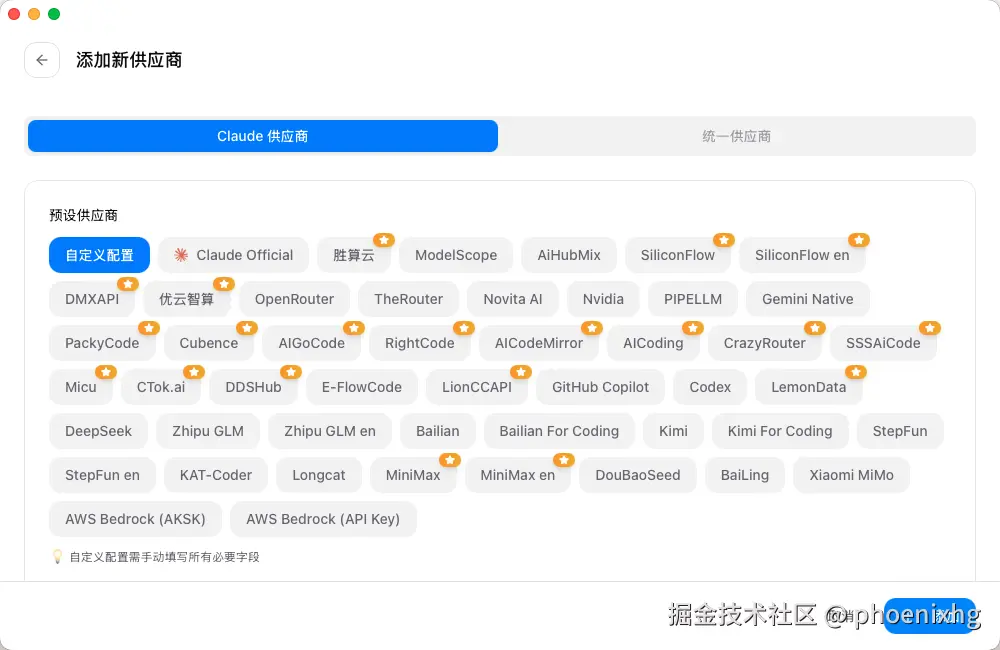Select Xiaomi MiMo provider

pyautogui.click(x=851, y=475)
